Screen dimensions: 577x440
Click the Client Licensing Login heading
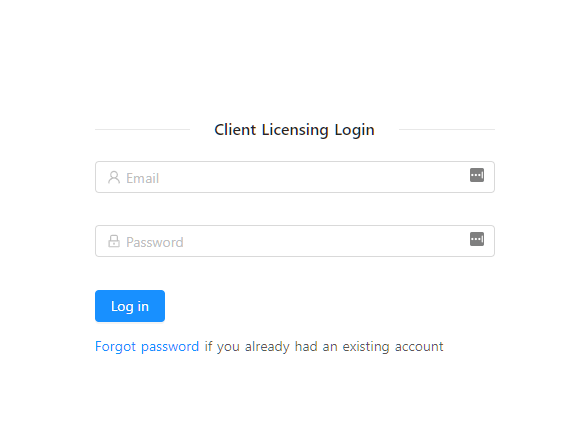294,130
